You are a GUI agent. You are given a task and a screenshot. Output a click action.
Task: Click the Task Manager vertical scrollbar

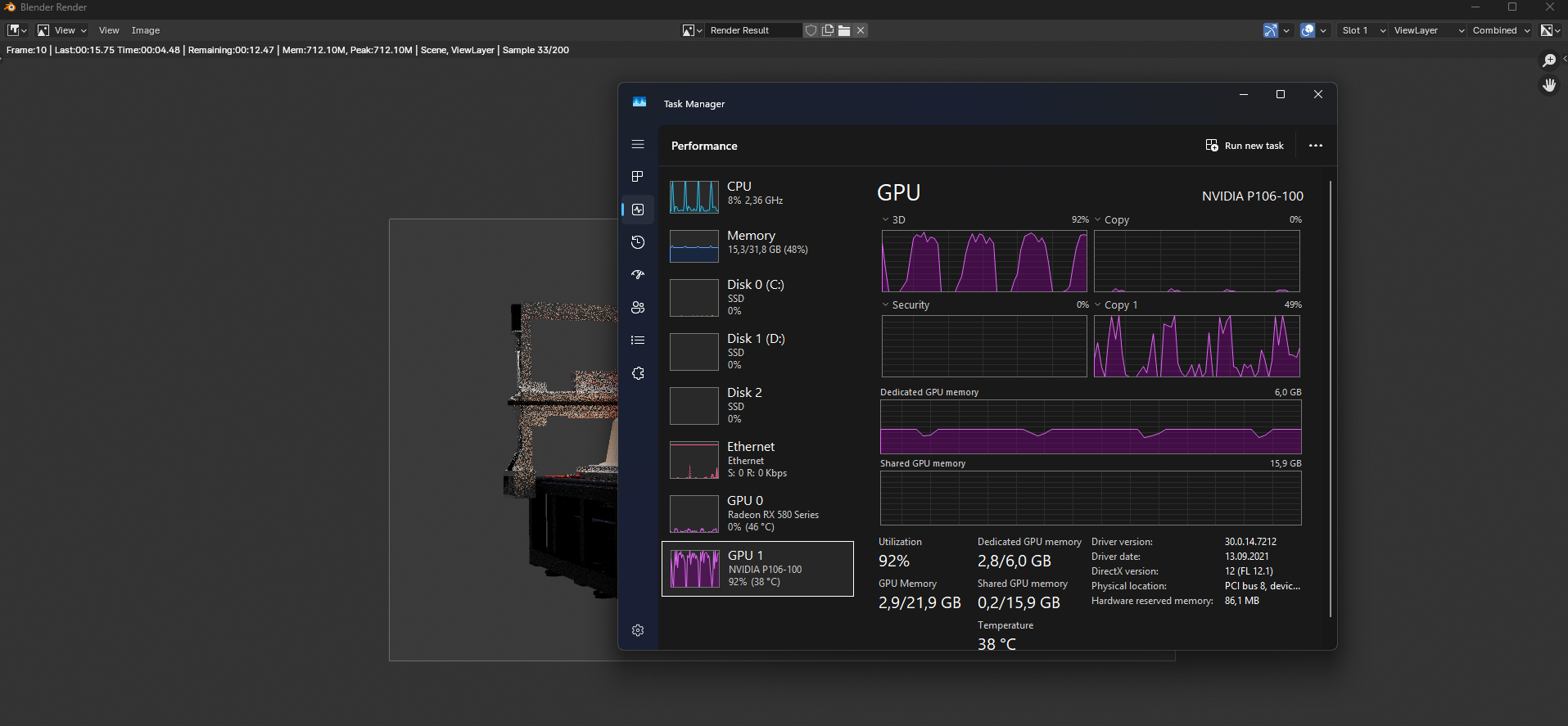(x=1331, y=393)
